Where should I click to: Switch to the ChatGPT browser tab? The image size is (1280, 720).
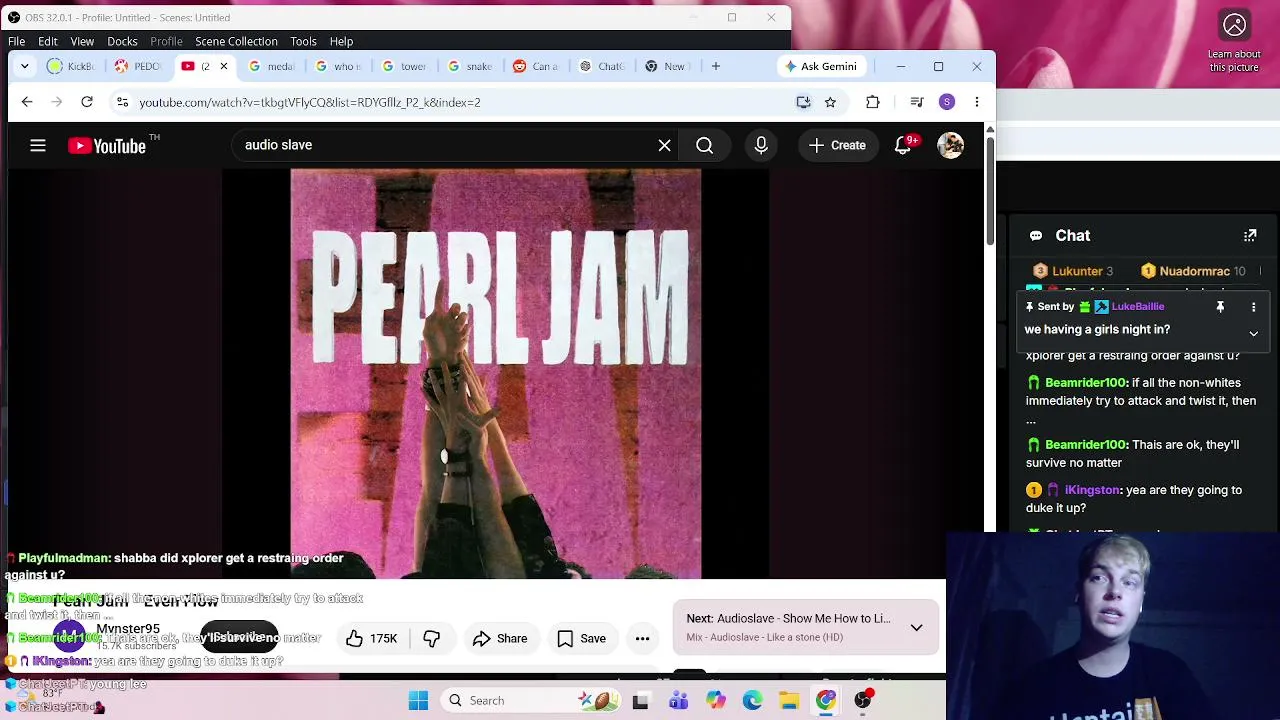pos(601,66)
